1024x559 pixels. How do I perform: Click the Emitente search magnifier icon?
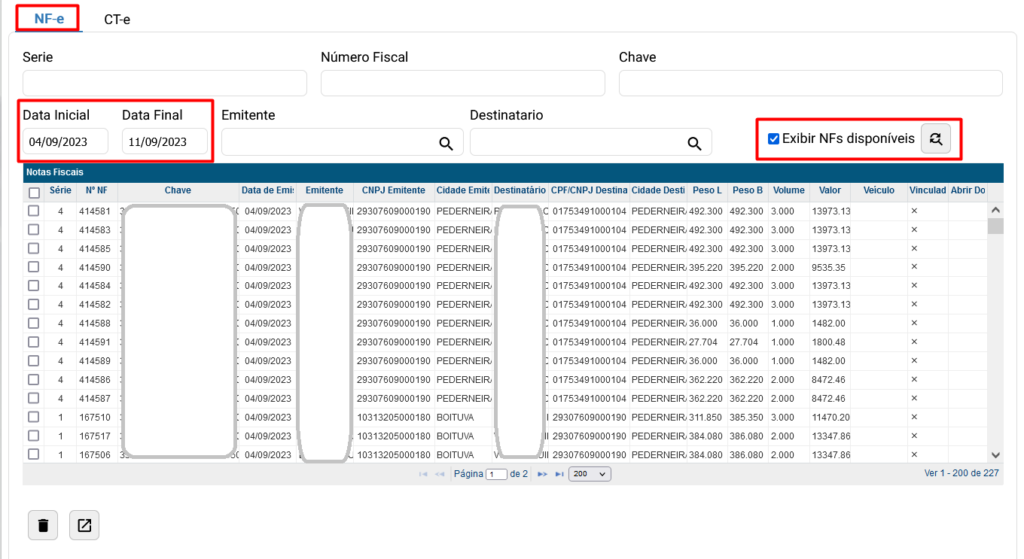point(446,143)
